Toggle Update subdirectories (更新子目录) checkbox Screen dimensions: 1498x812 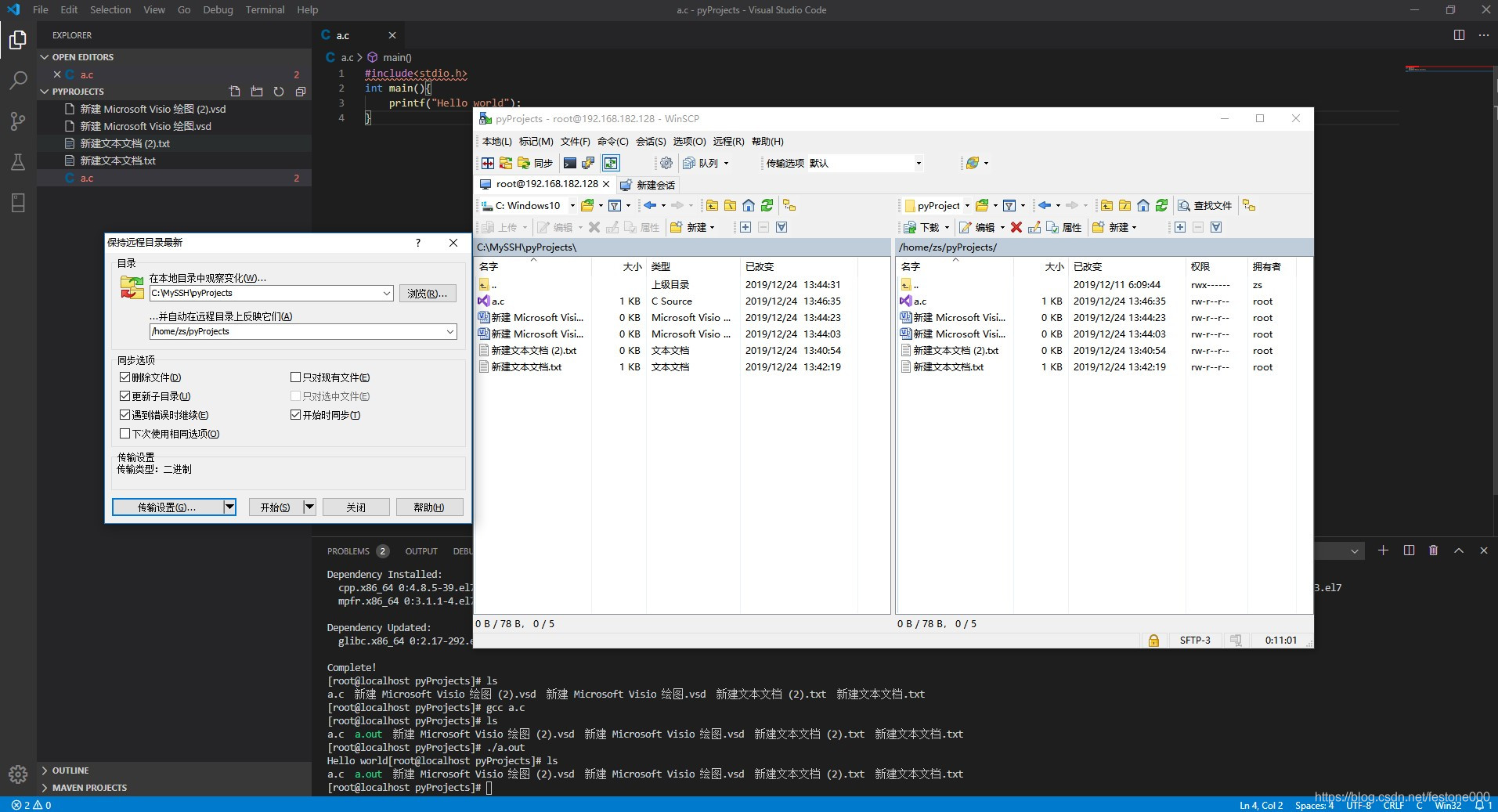155,396
